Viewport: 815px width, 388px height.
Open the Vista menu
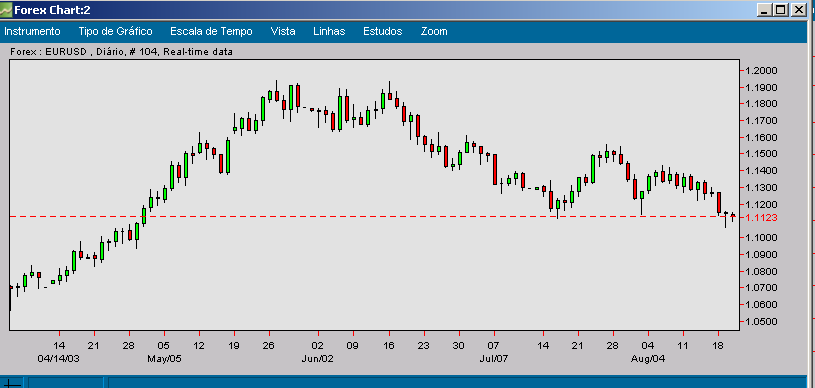coord(283,31)
